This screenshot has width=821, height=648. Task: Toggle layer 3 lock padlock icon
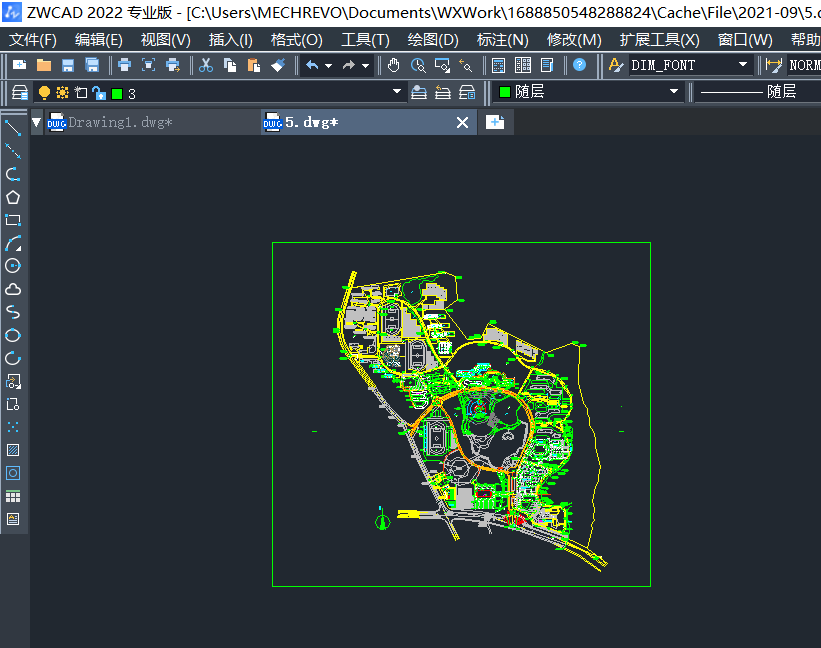(x=99, y=93)
